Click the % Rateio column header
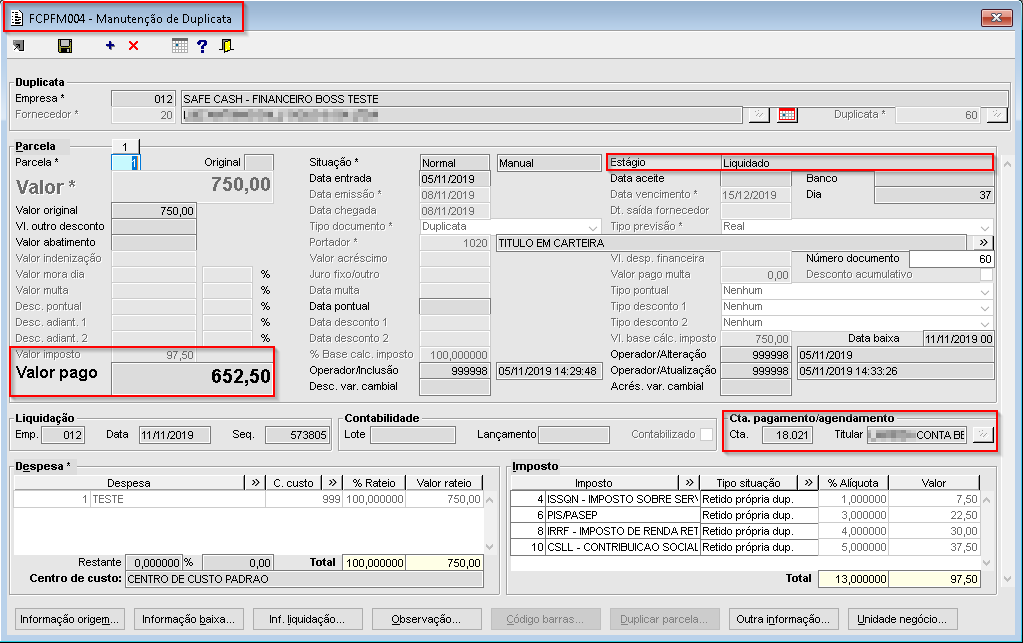1023x643 pixels. (x=374, y=483)
